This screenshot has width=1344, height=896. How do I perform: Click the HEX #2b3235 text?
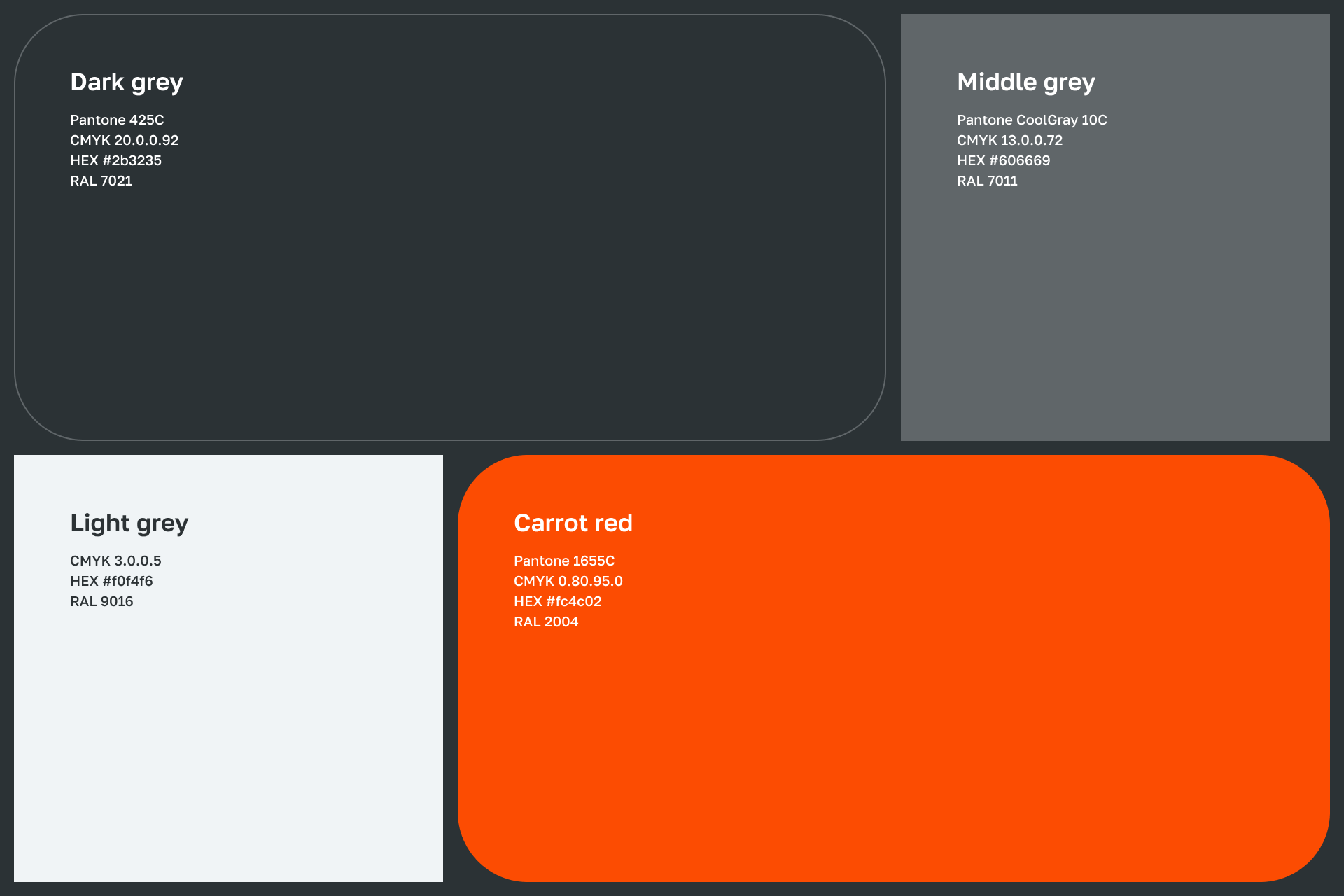[115, 160]
